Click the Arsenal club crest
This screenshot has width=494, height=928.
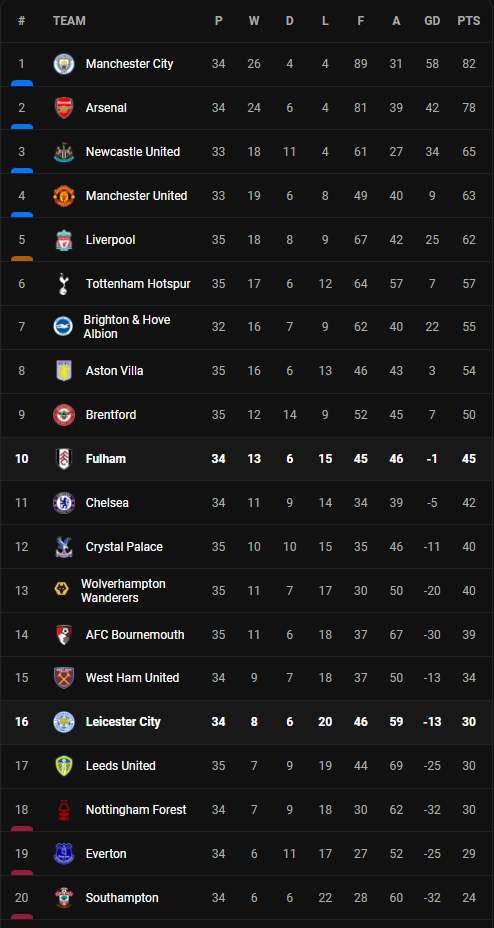63,108
